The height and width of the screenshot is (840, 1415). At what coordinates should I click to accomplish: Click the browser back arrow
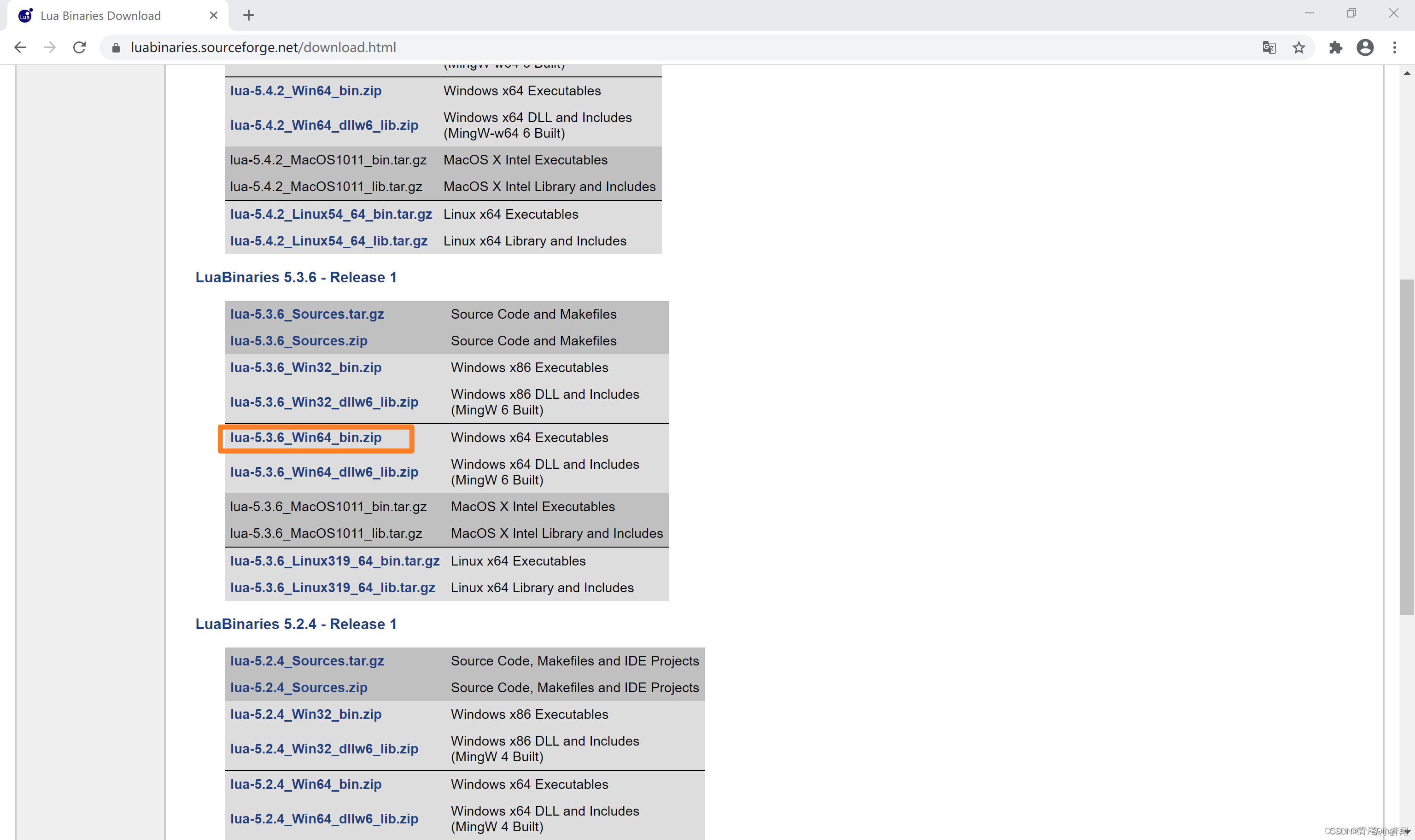(20, 47)
